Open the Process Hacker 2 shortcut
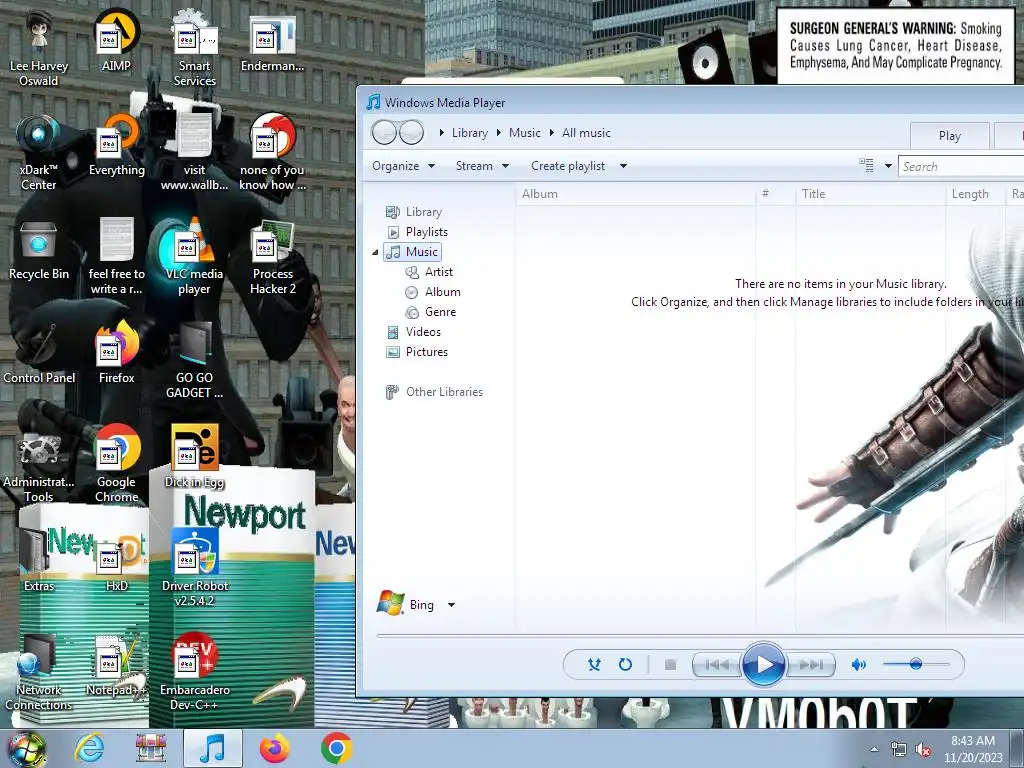 pyautogui.click(x=272, y=256)
